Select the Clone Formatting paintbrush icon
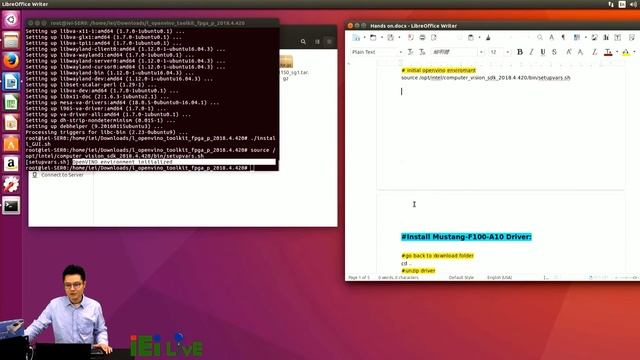The image size is (640, 360). pyautogui.click(x=488, y=38)
